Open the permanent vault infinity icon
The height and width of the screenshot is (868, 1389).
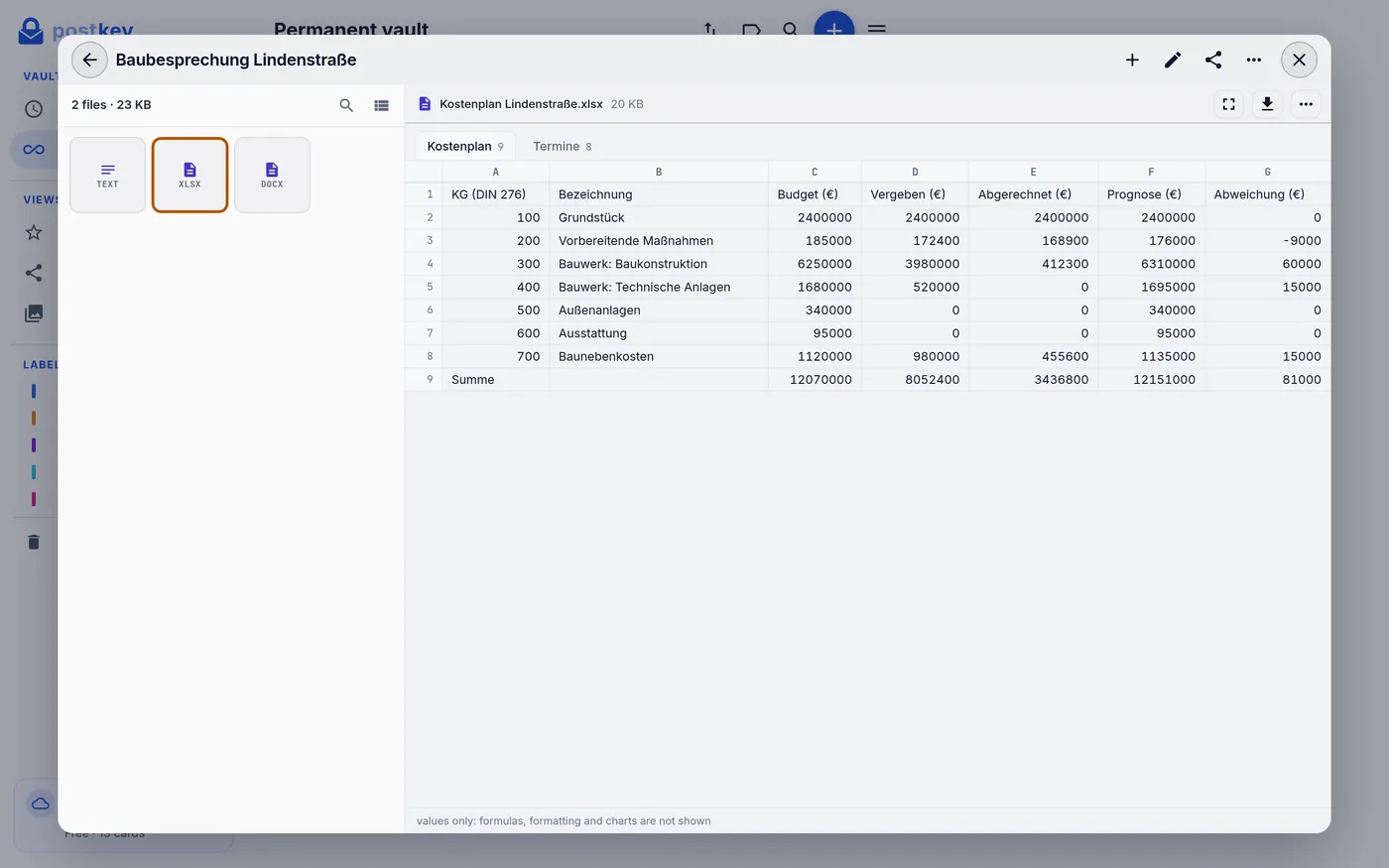[34, 150]
